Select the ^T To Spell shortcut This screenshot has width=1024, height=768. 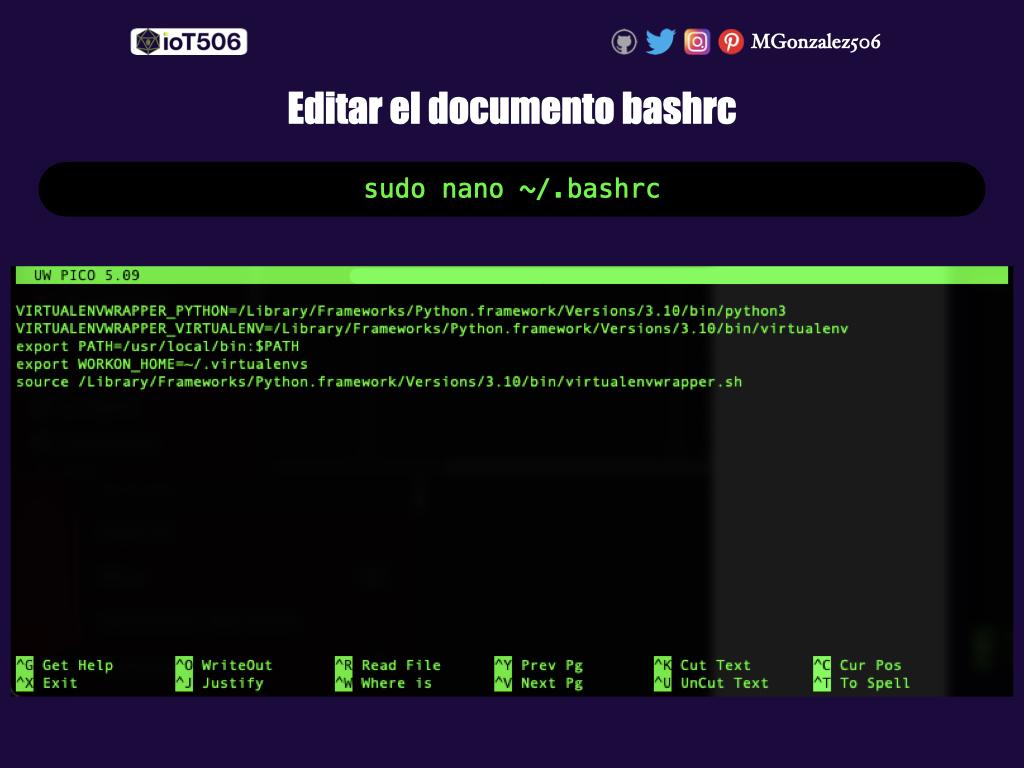(x=861, y=683)
